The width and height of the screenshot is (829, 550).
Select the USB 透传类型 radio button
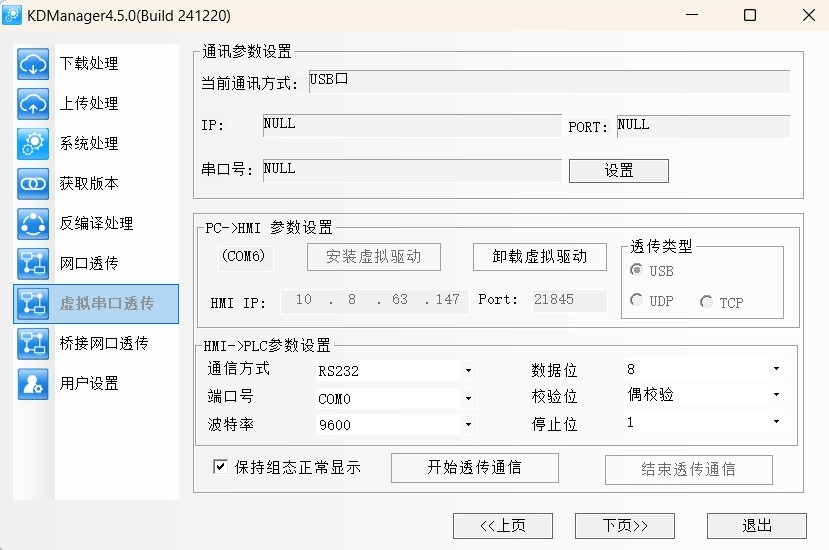pos(637,270)
